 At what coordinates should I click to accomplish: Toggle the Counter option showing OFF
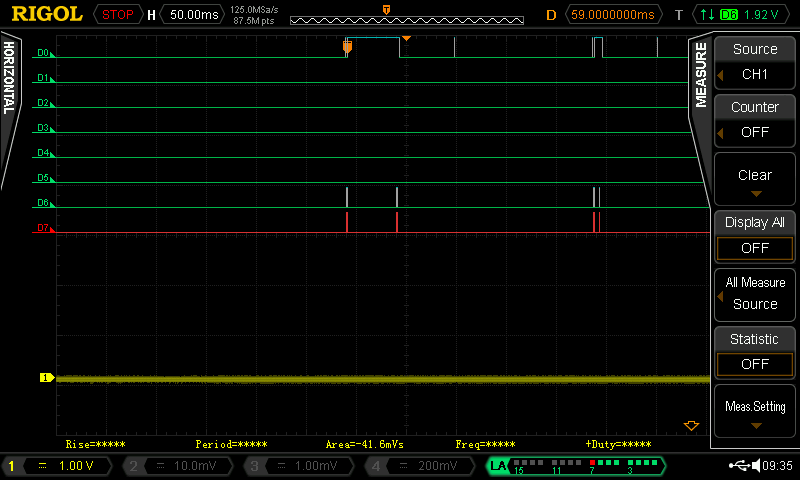tap(755, 120)
